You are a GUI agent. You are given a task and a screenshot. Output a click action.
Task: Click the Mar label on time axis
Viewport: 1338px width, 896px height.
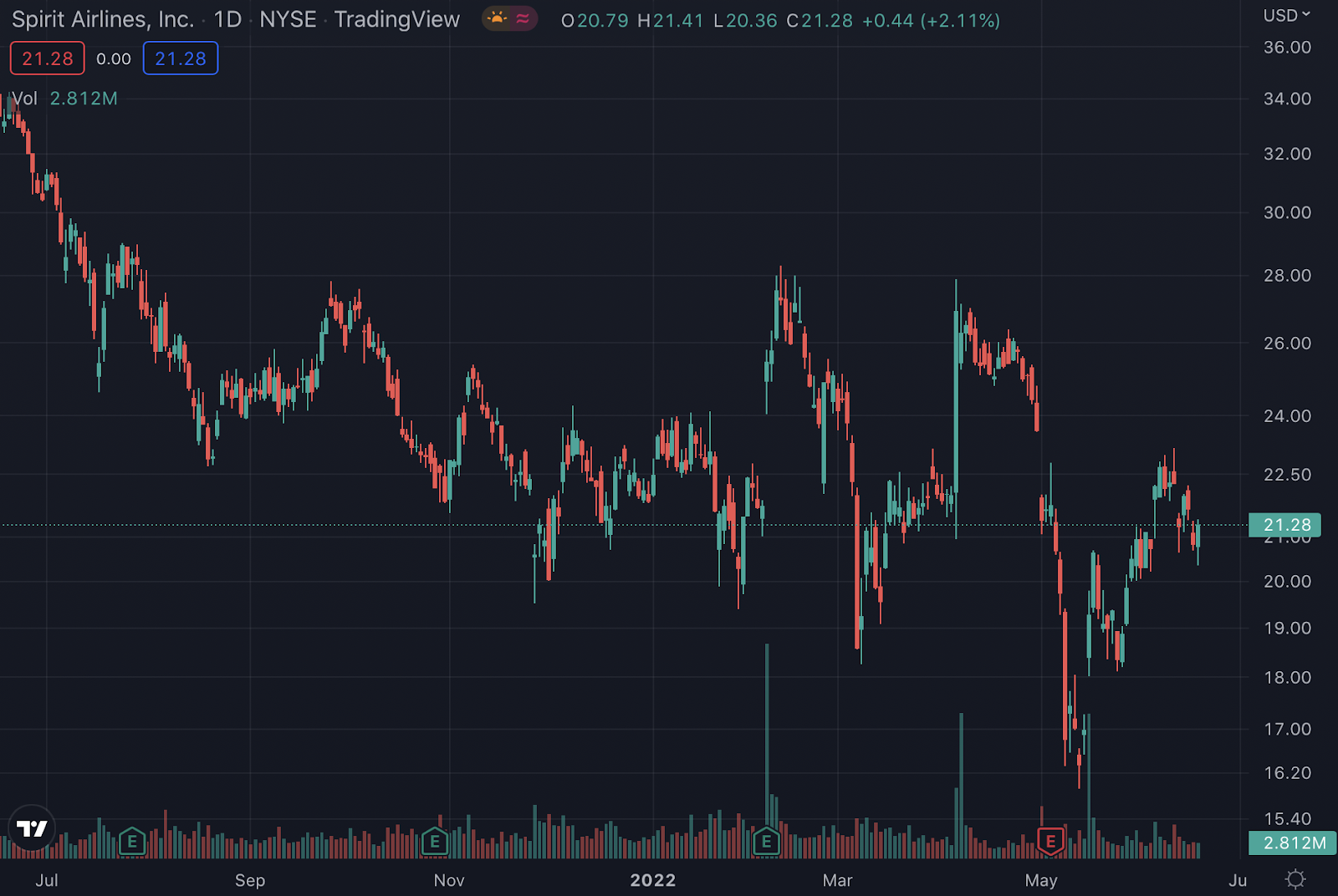837,880
